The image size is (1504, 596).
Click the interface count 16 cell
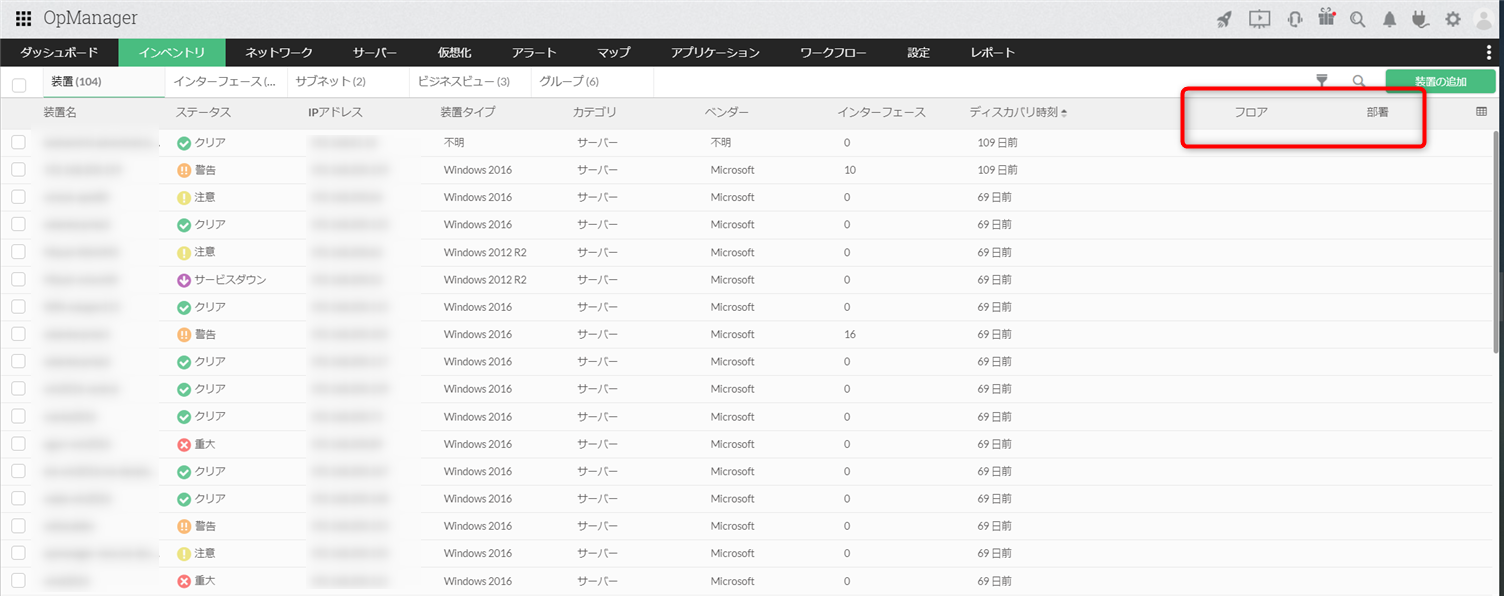click(x=850, y=334)
